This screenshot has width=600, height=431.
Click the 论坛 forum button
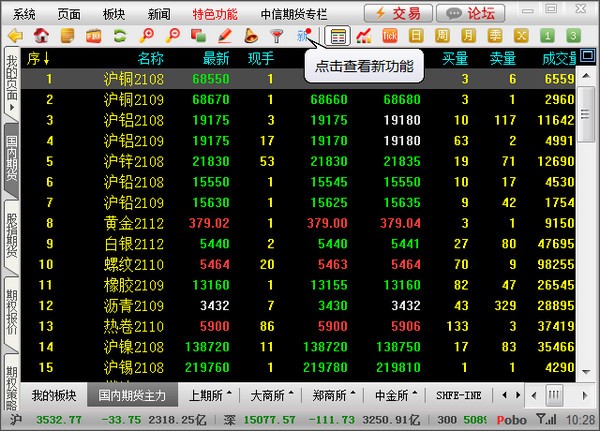point(471,13)
